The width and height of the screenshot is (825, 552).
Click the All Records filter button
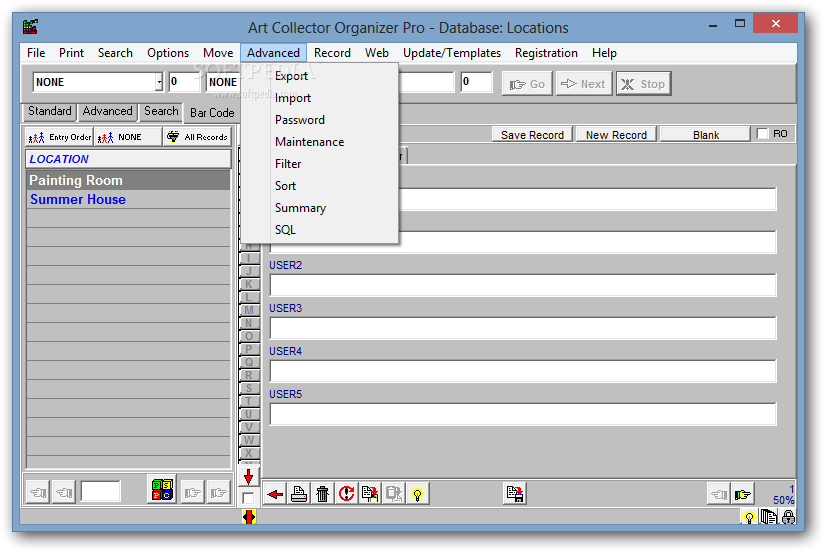pos(197,137)
